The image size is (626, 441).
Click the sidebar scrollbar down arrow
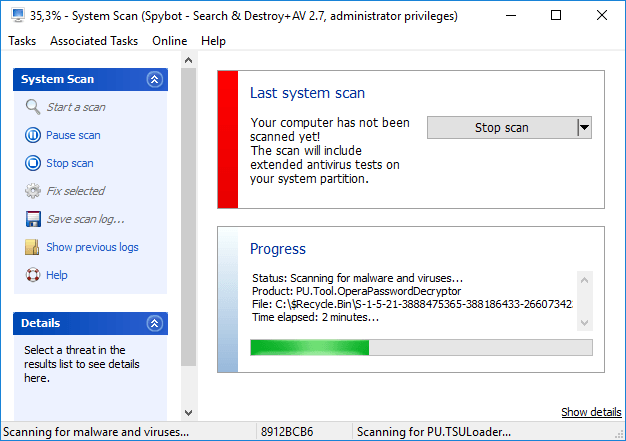188,412
